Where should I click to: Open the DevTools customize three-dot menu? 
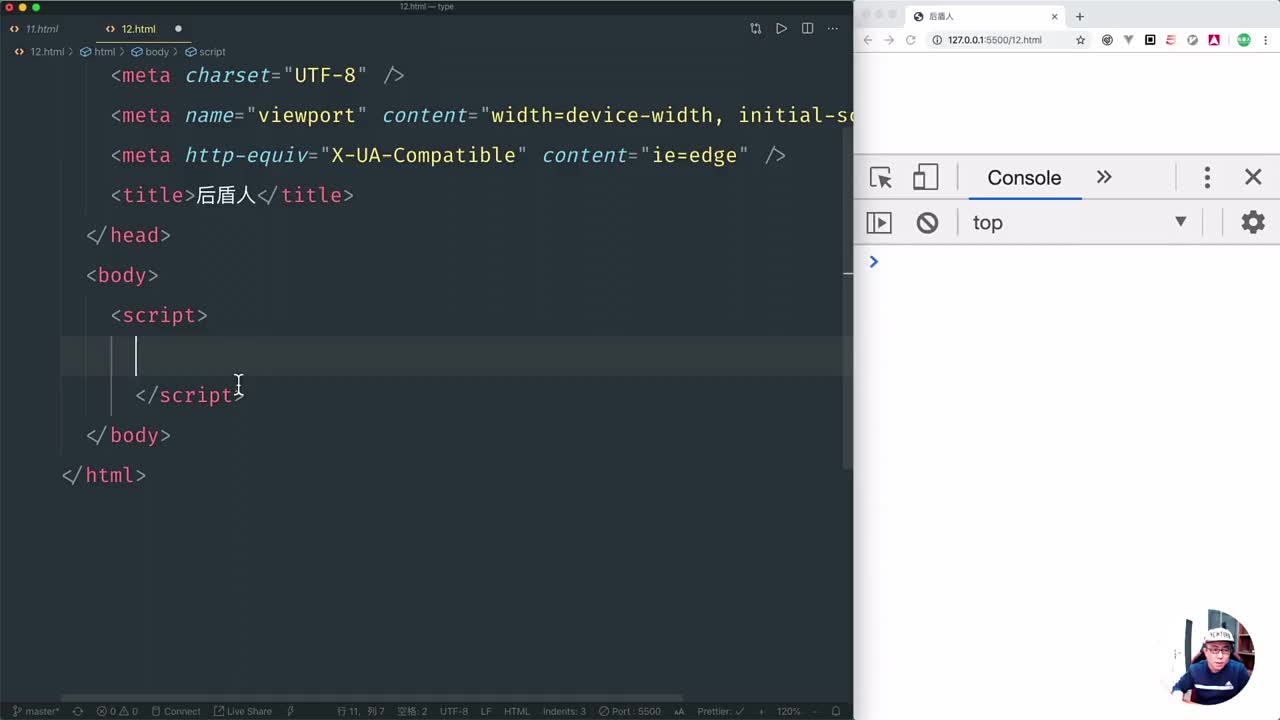pos(1207,178)
